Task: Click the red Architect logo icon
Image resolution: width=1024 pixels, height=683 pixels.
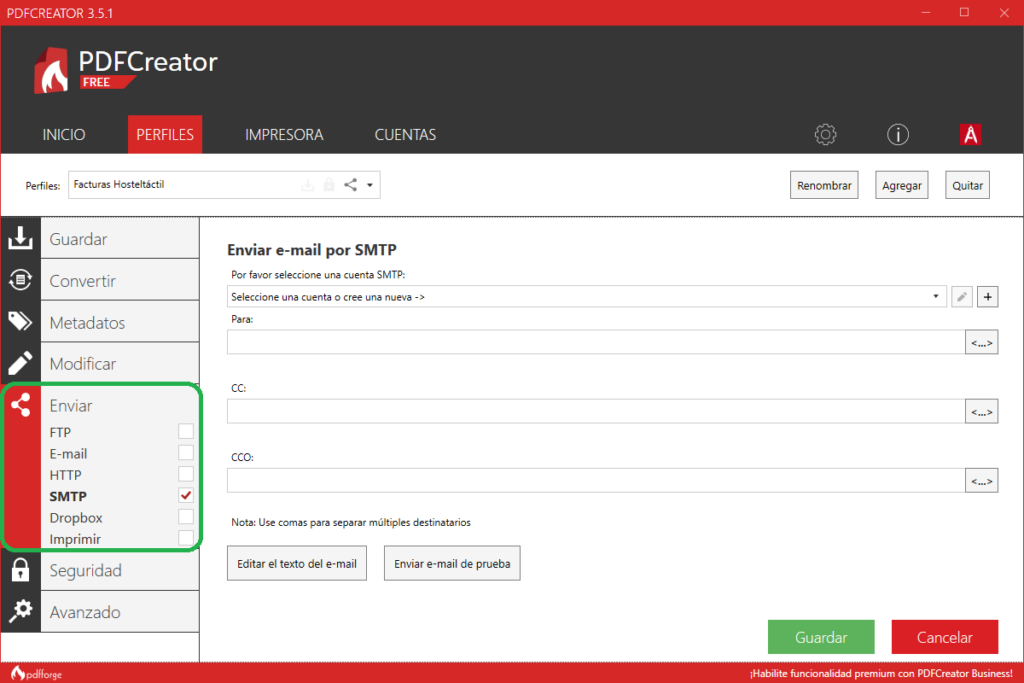Action: pos(970,135)
